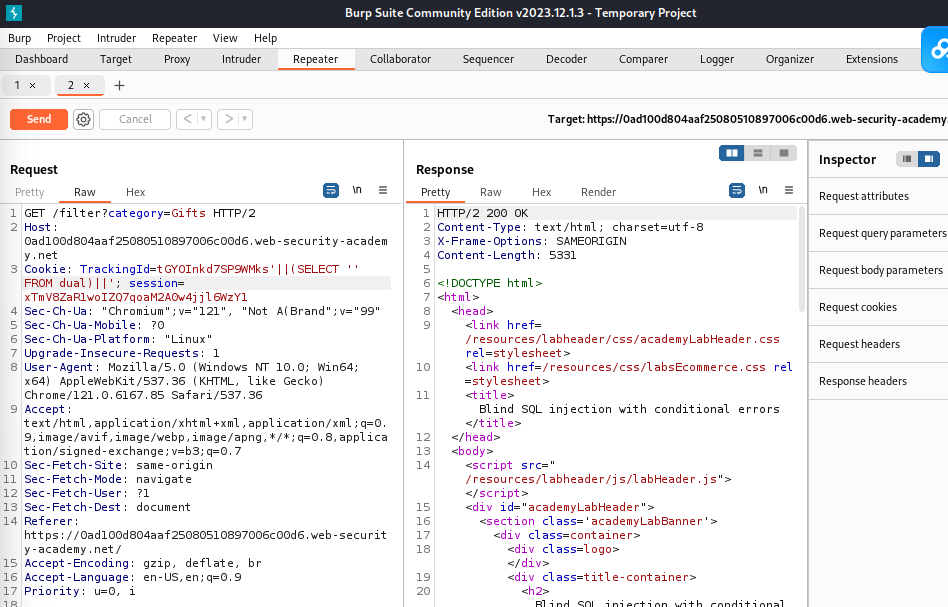948x607 pixels.
Task: Switch Response view to Raw
Action: click(490, 192)
